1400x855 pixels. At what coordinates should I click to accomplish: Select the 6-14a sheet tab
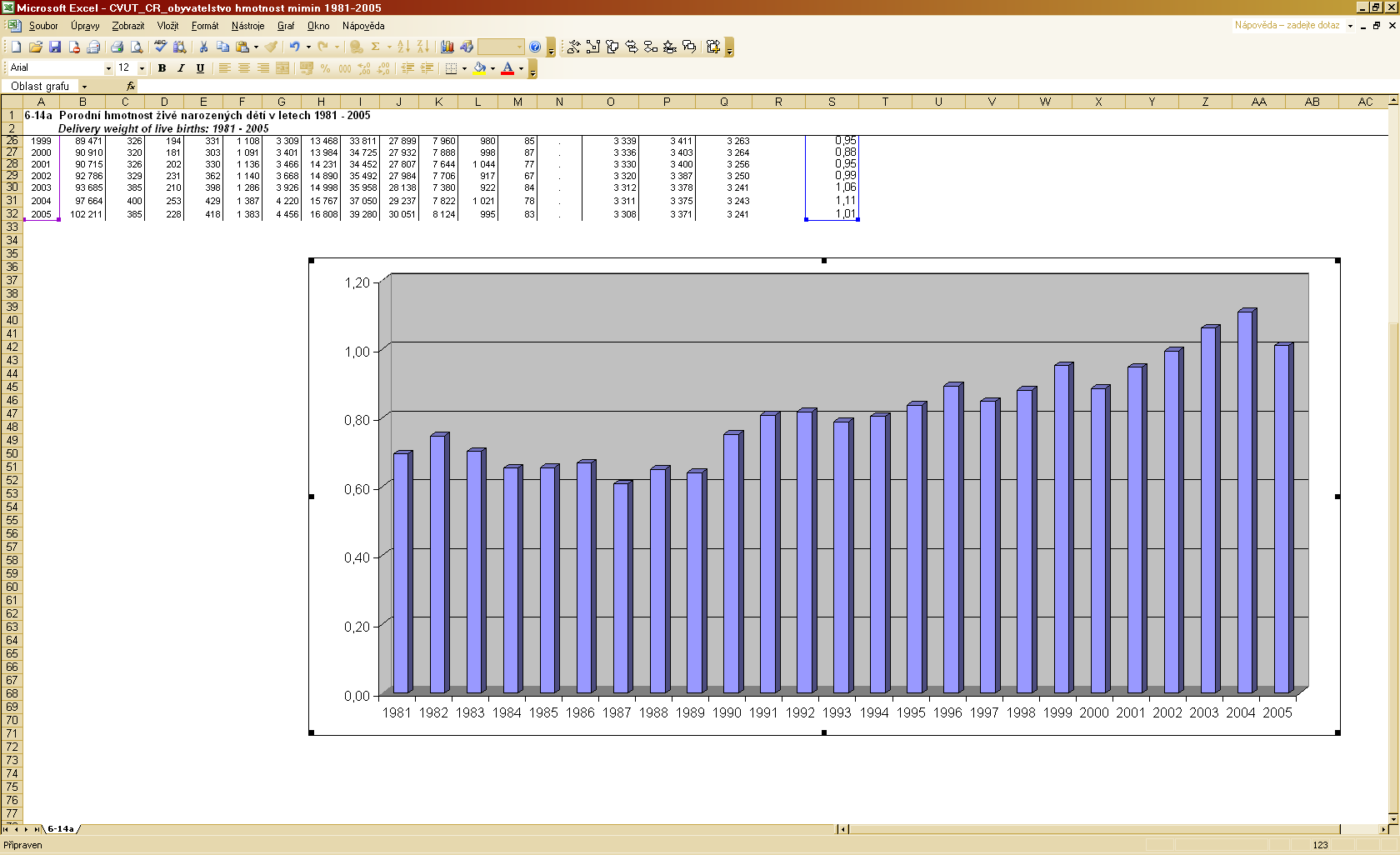click(61, 829)
